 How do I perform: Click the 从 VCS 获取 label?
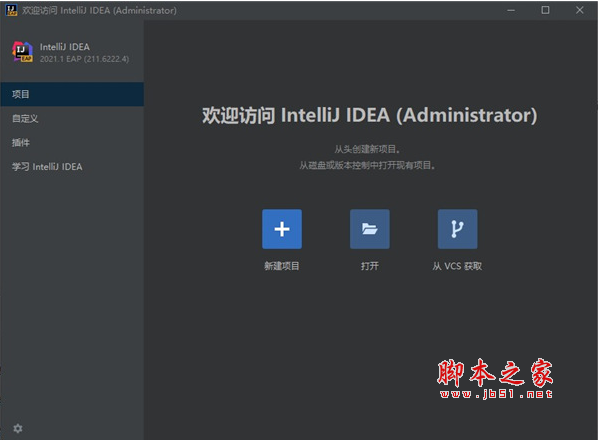(457, 266)
